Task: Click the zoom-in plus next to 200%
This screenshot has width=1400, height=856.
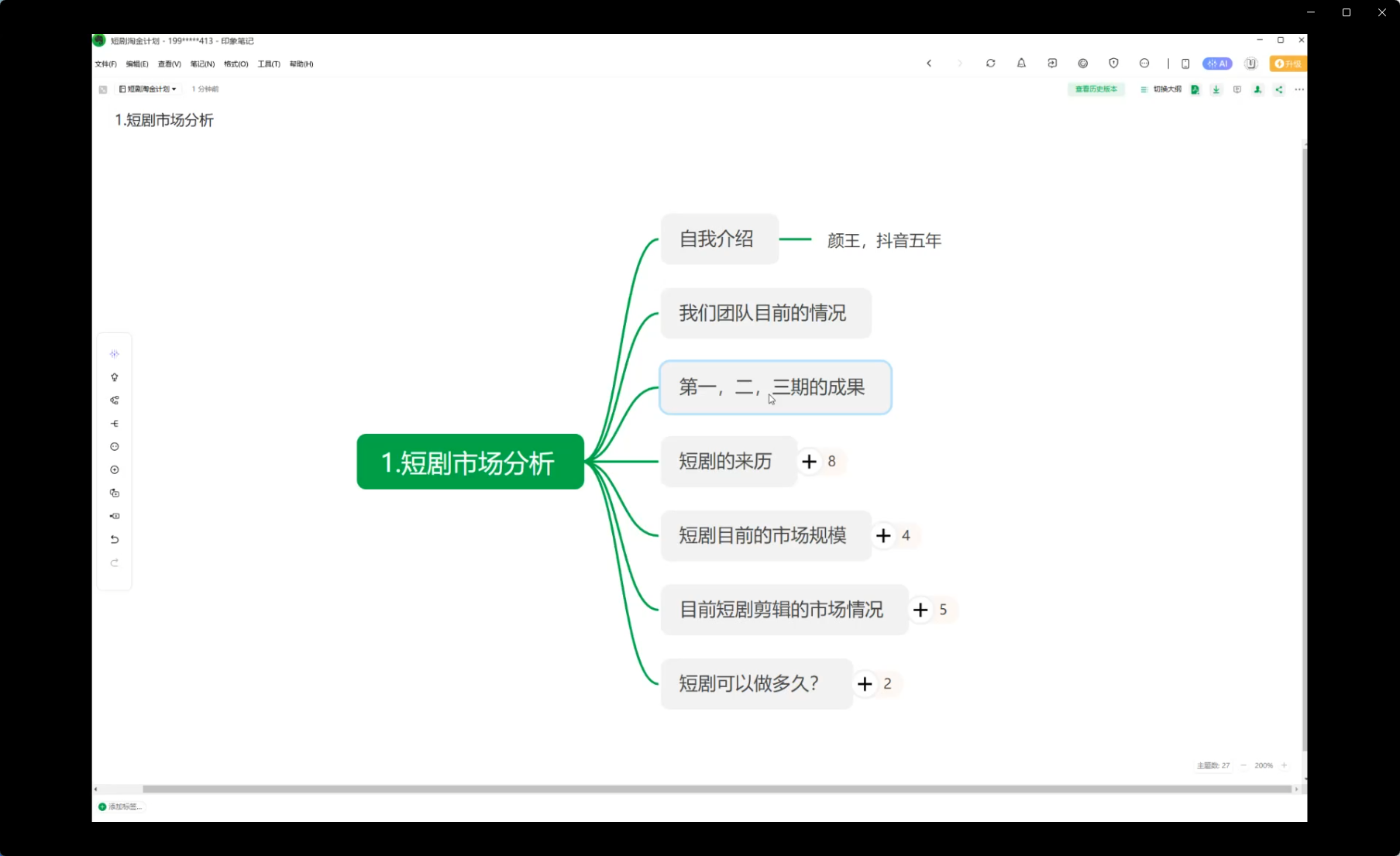Action: pyautogui.click(x=1284, y=765)
